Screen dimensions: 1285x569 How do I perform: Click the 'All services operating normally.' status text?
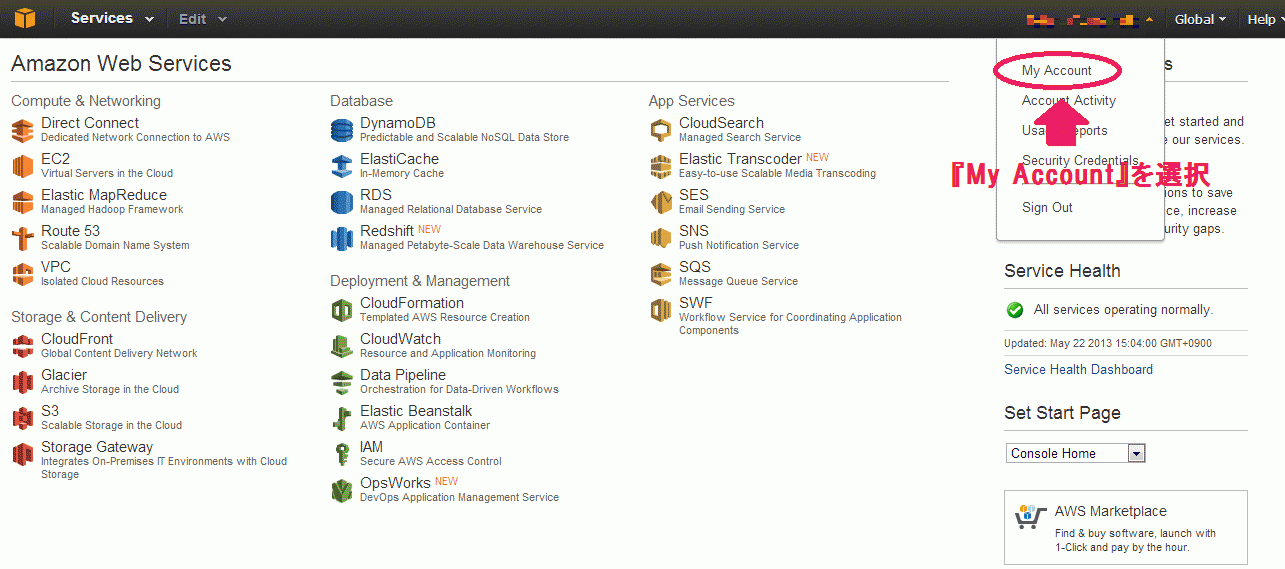pyautogui.click(x=1123, y=310)
